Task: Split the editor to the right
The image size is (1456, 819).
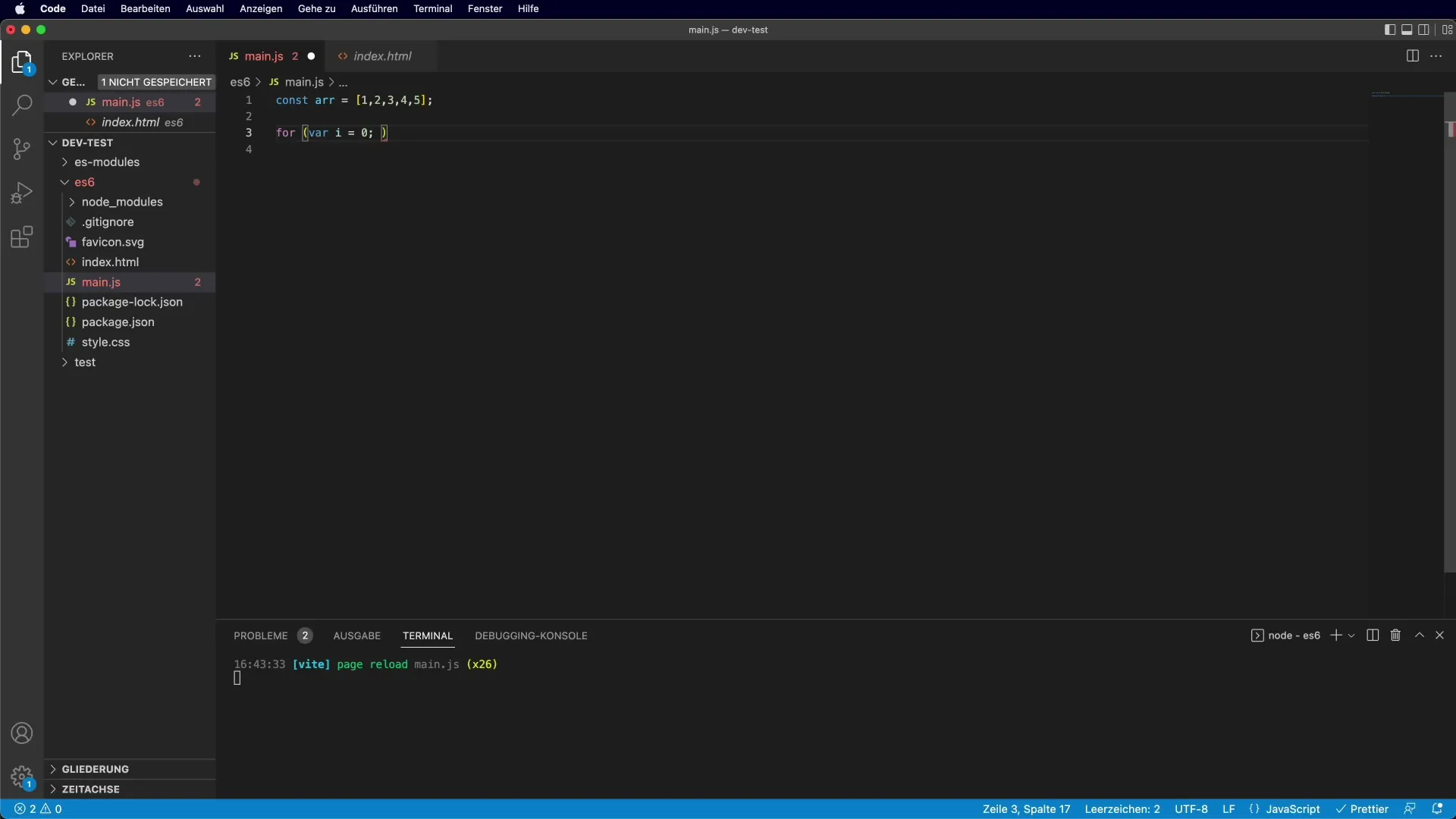Action: tap(1412, 56)
